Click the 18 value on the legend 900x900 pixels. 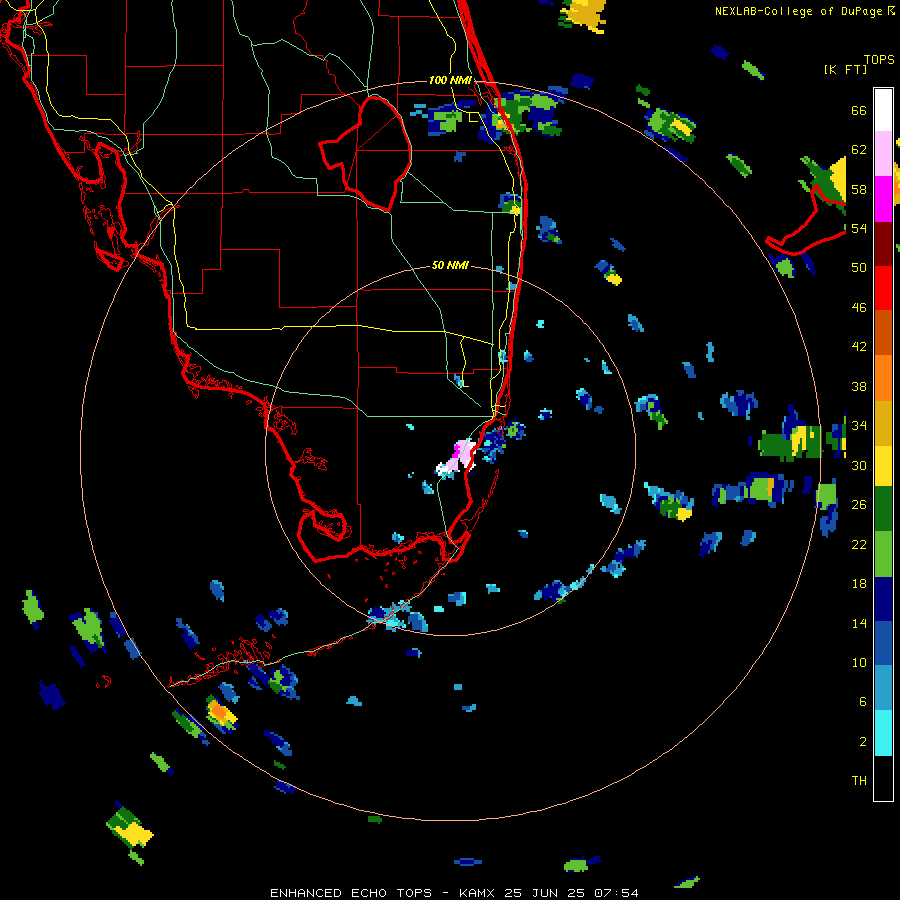(x=859, y=584)
